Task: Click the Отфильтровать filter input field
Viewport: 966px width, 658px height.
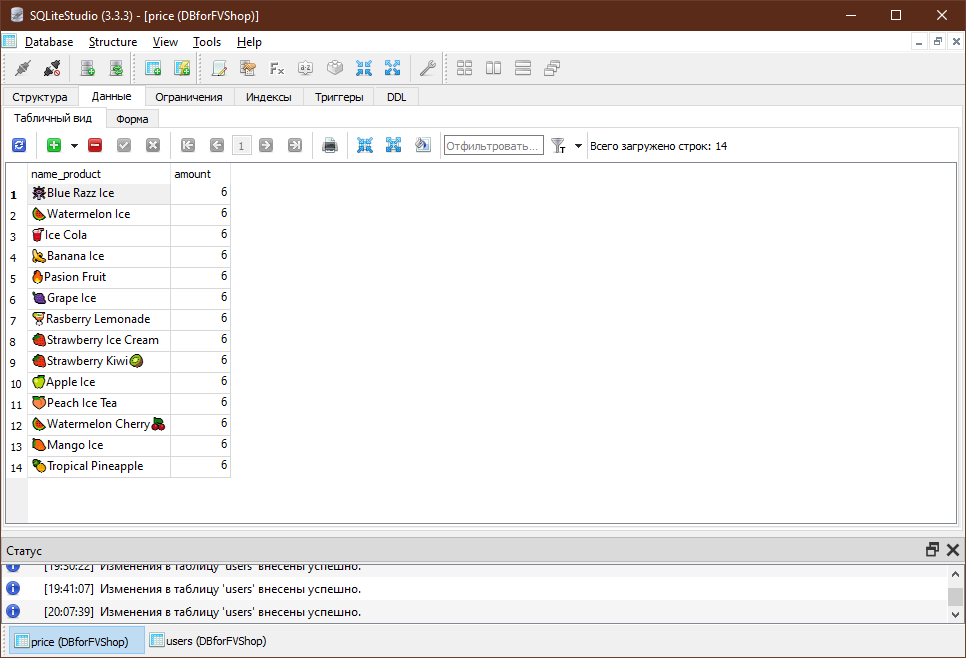Action: click(x=494, y=146)
